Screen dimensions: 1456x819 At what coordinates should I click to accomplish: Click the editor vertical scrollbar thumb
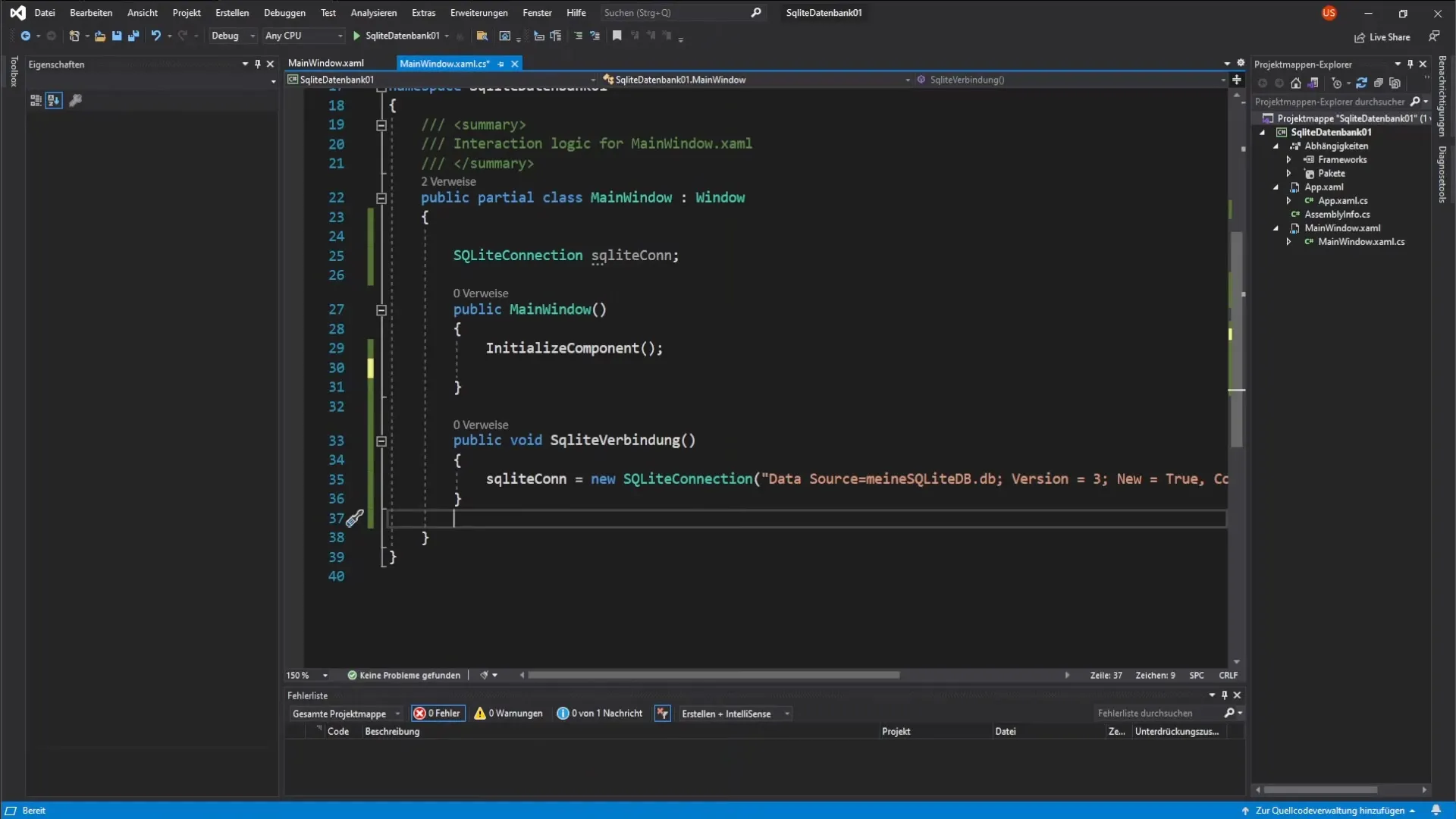click(1237, 339)
